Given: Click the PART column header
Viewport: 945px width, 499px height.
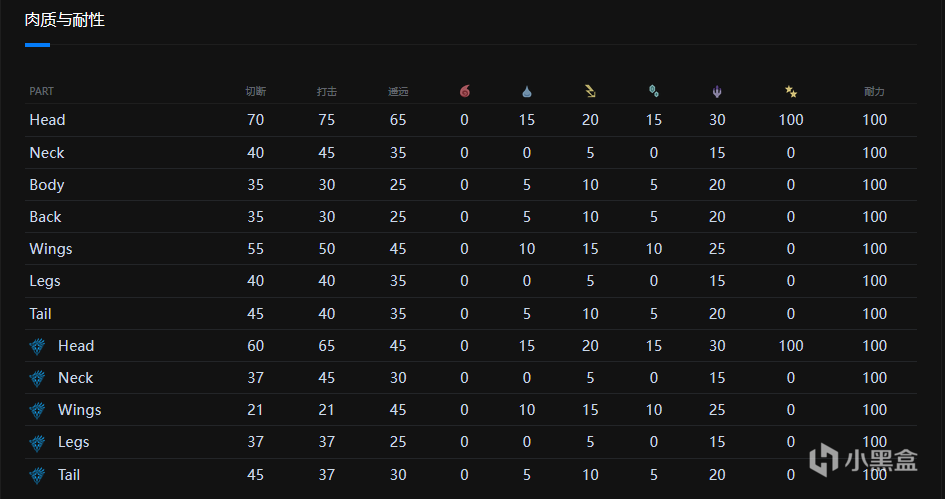Looking at the screenshot, I should (42, 91).
